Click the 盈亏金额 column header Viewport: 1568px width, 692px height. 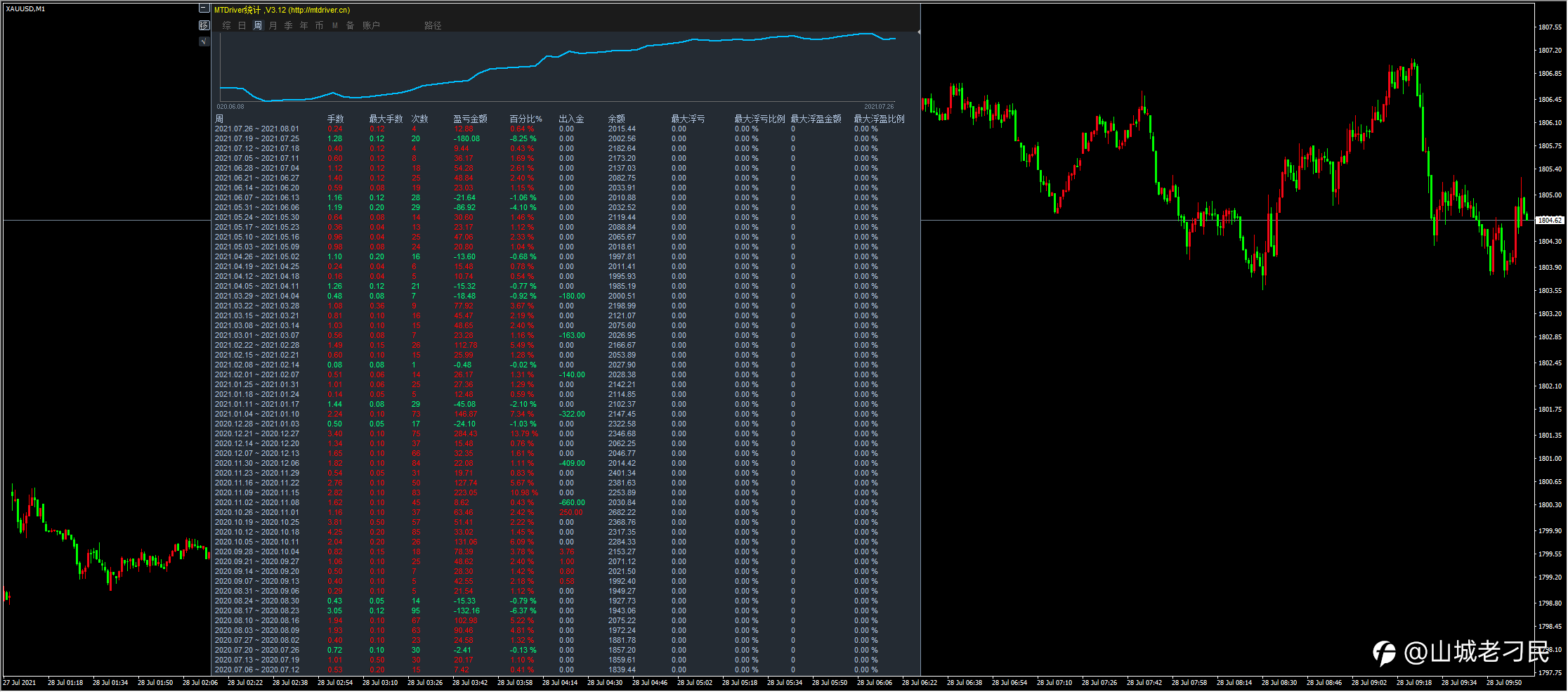click(470, 119)
